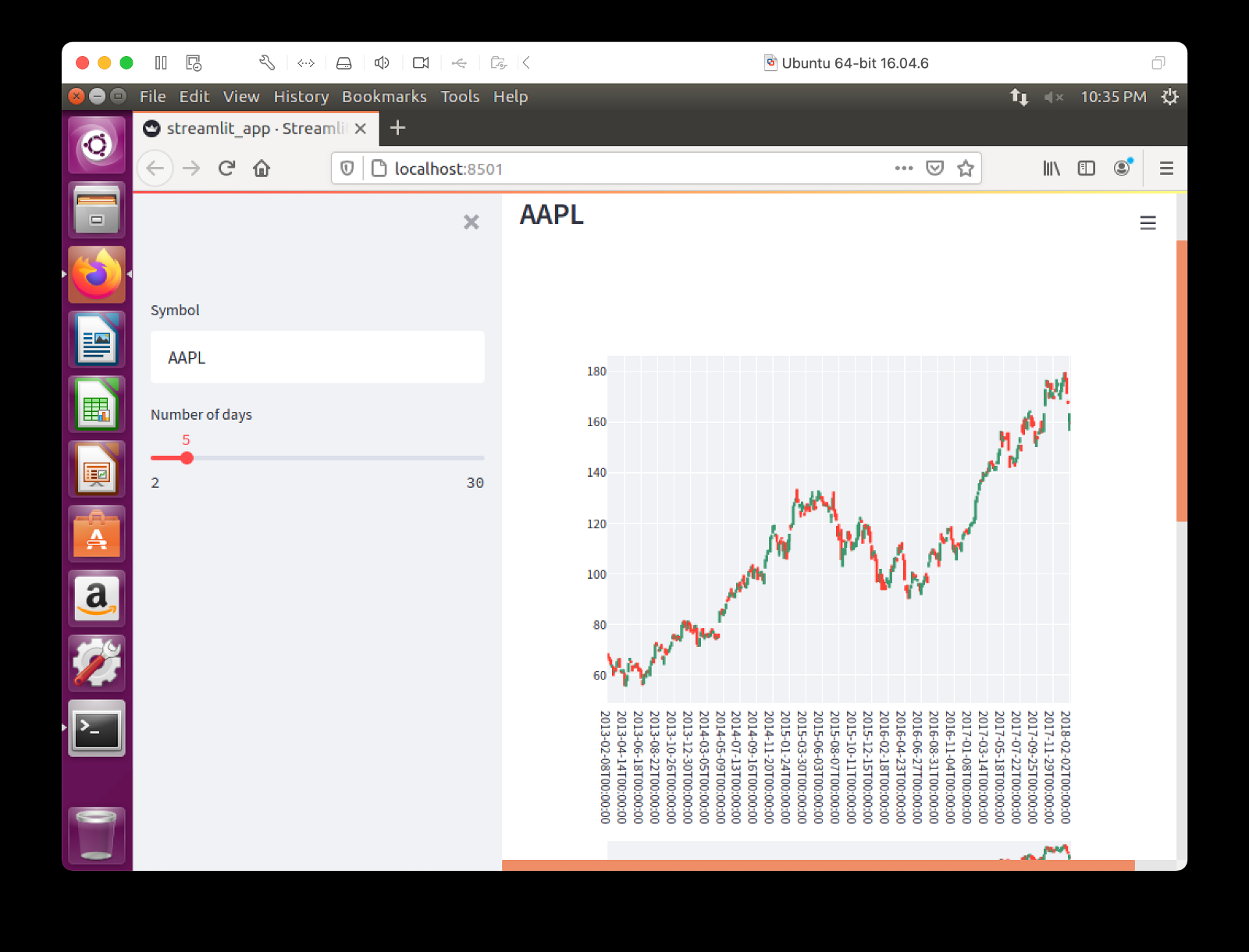Open the Edit menu

194,97
